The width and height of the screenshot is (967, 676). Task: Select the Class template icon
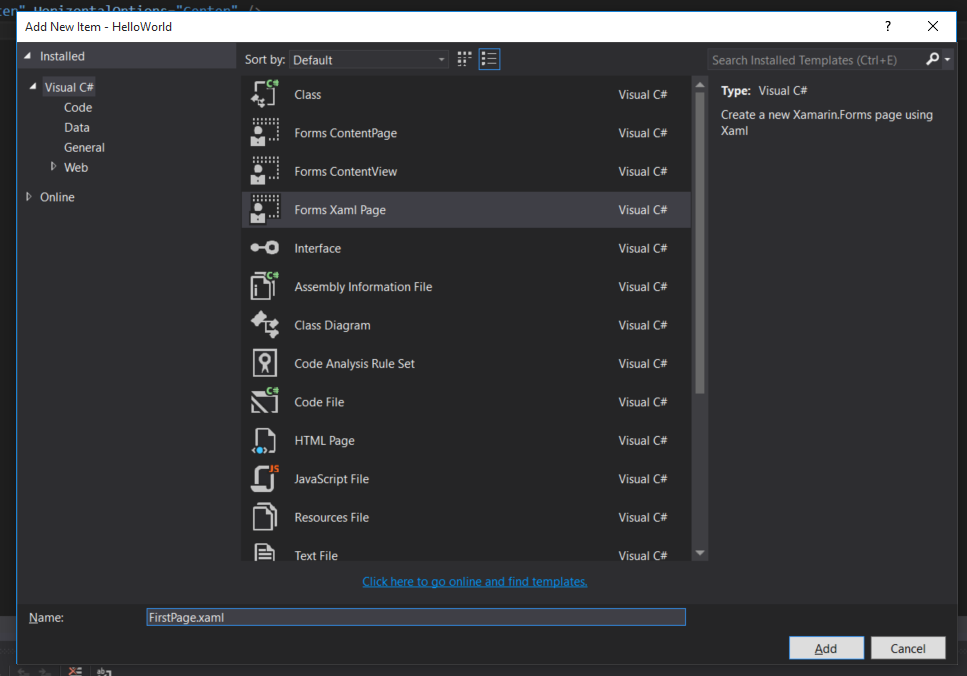click(x=264, y=95)
